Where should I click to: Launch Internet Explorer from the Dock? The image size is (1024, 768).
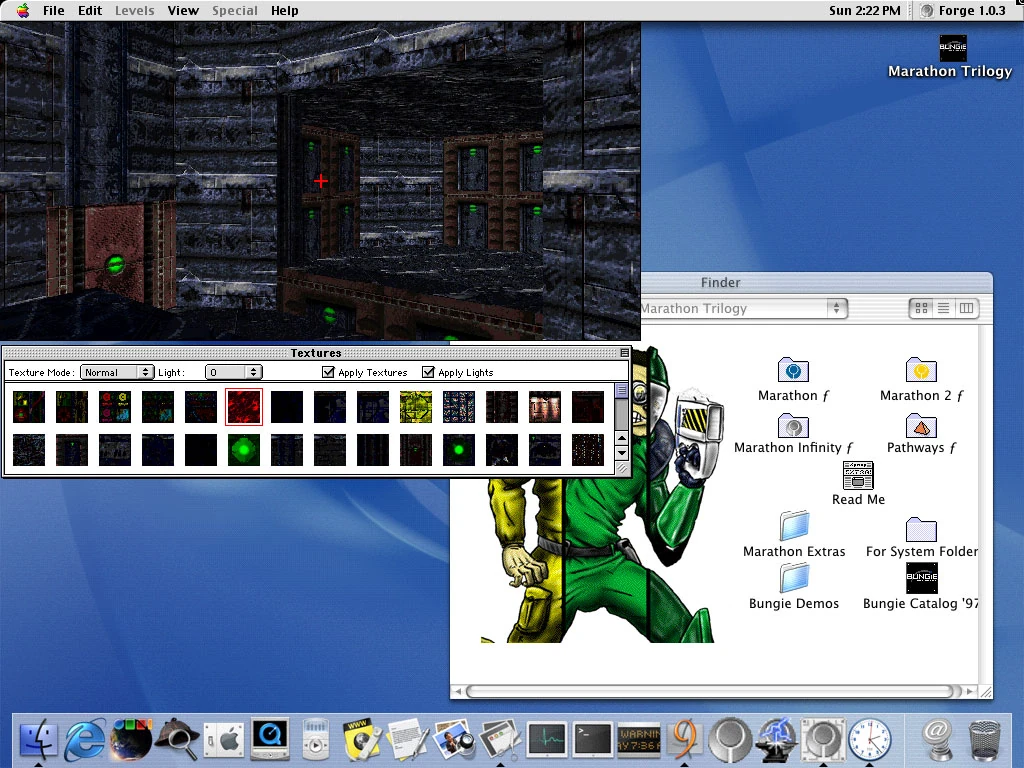(x=85, y=741)
